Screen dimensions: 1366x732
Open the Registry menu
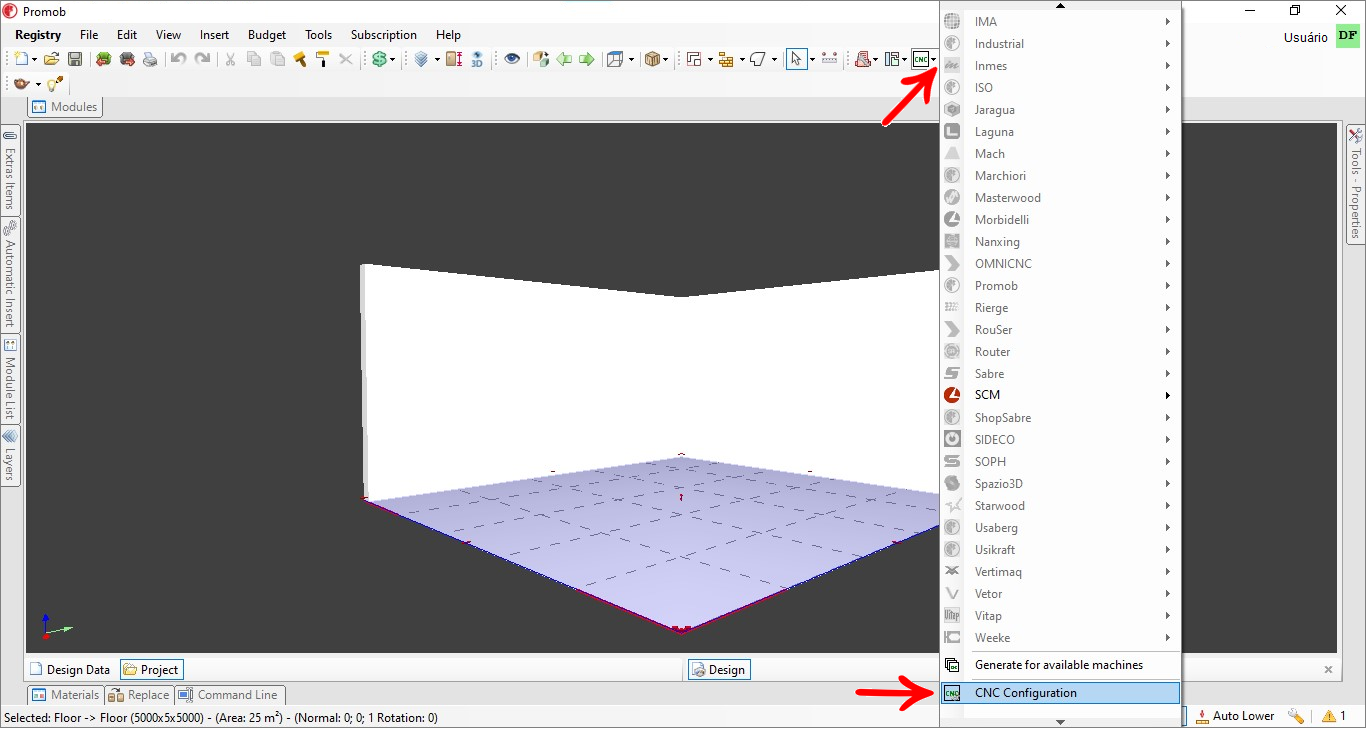pyautogui.click(x=38, y=35)
